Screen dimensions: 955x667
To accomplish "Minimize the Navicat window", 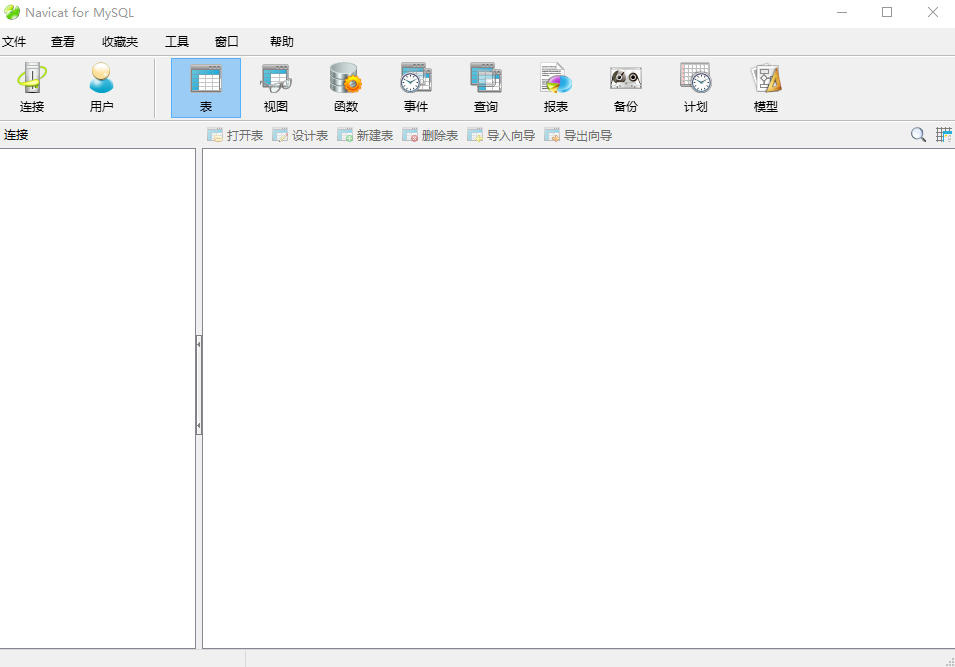I will coord(842,12).
